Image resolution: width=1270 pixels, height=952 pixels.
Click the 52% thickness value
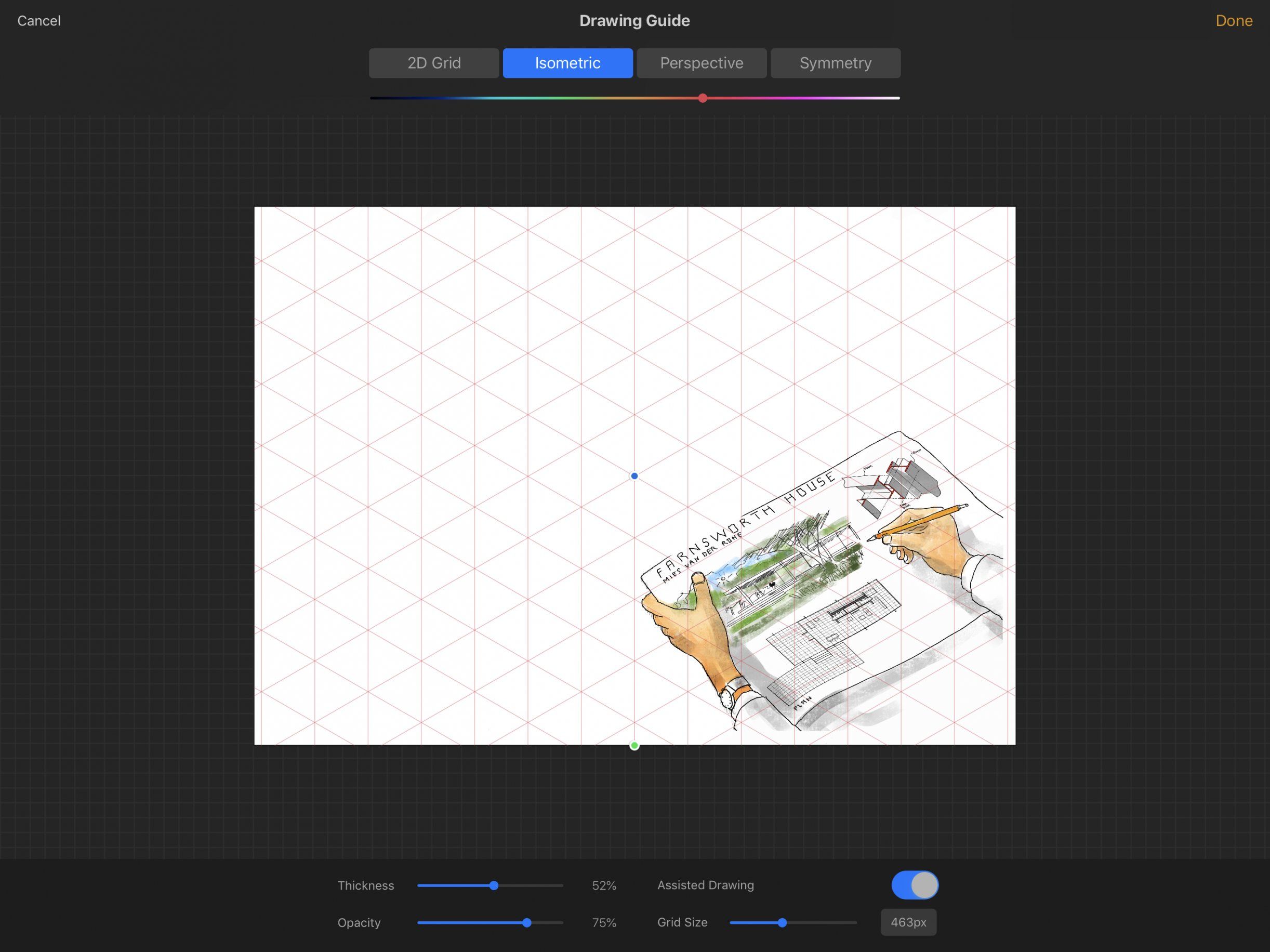(x=604, y=885)
